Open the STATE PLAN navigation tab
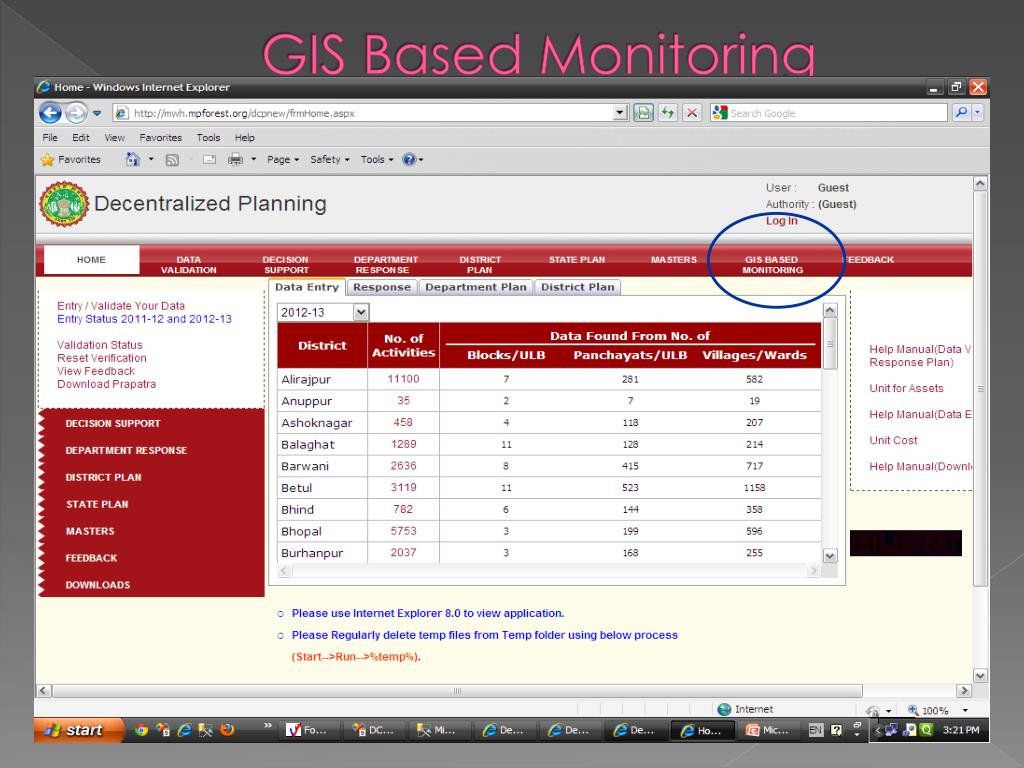 point(577,260)
